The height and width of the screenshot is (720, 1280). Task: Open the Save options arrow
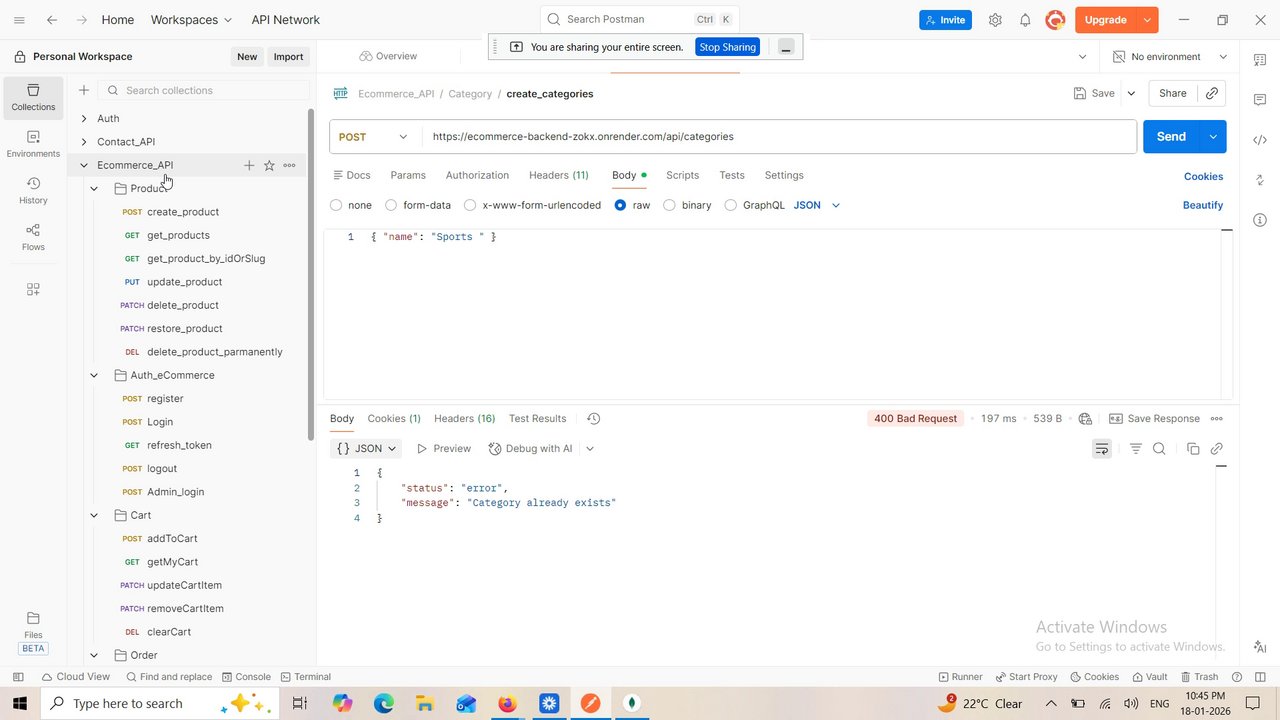pos(1131,93)
